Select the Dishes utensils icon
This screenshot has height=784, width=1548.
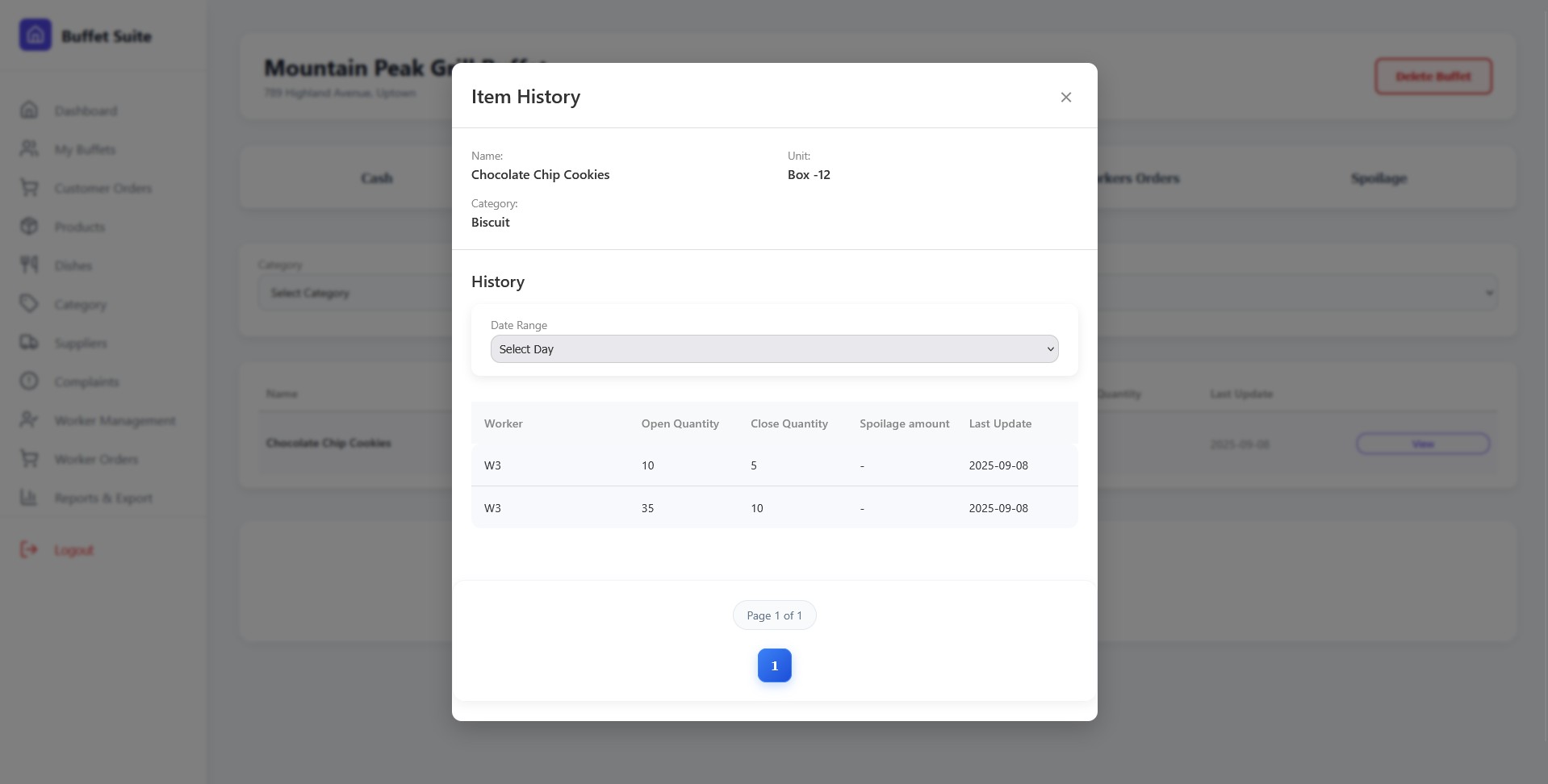coord(29,265)
